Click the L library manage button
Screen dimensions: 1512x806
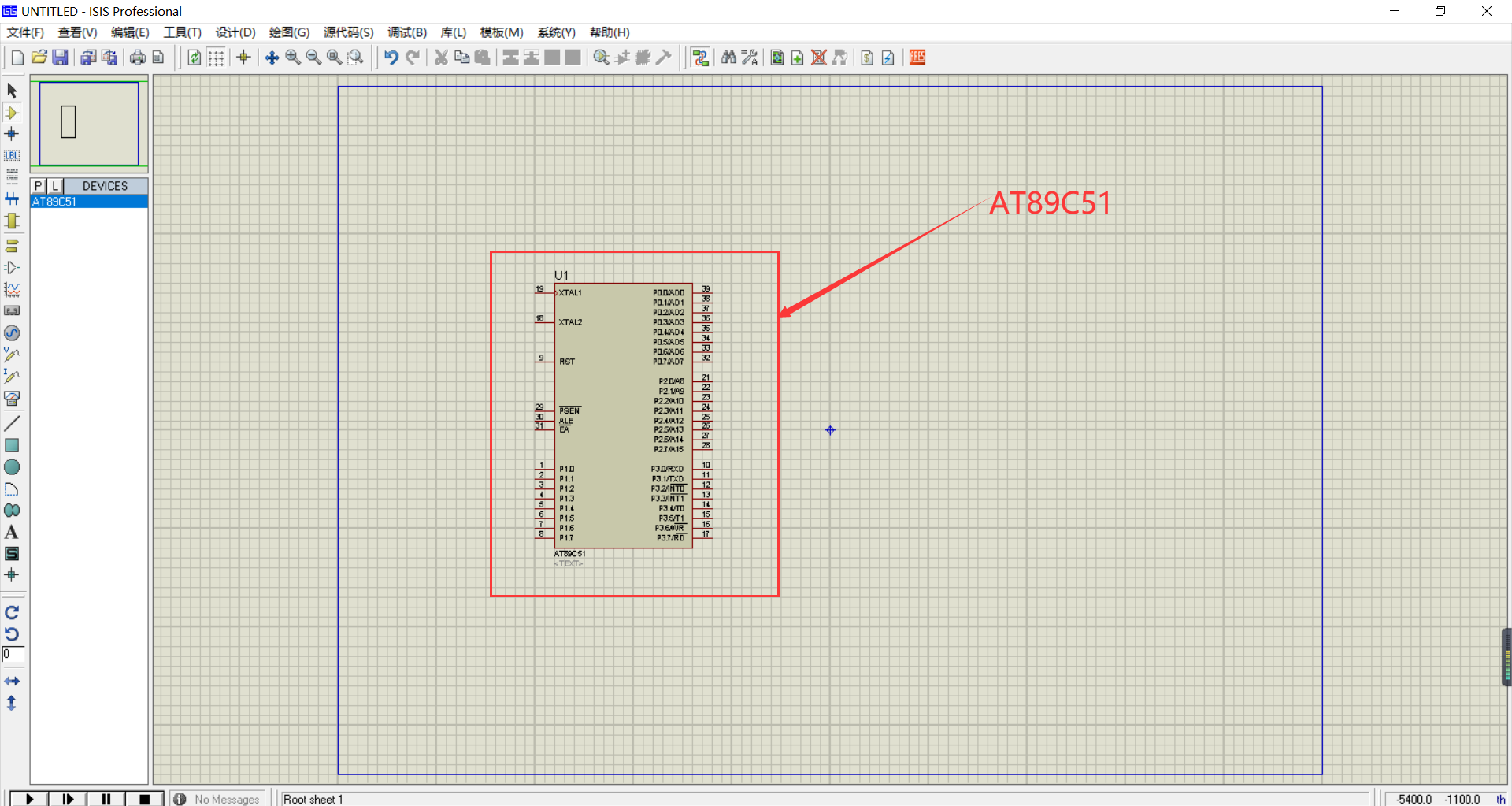click(x=55, y=186)
